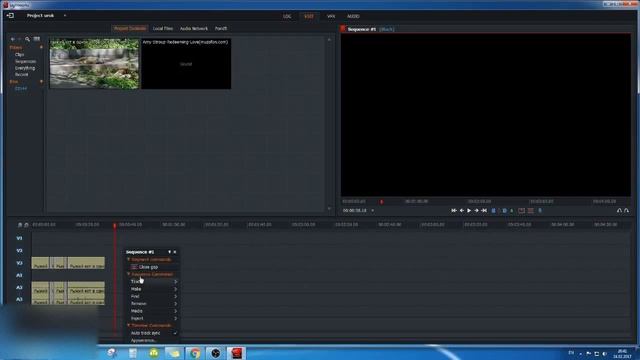Open the folder icon in taskbar
This screenshot has width=640, height=360.
(x=174, y=353)
